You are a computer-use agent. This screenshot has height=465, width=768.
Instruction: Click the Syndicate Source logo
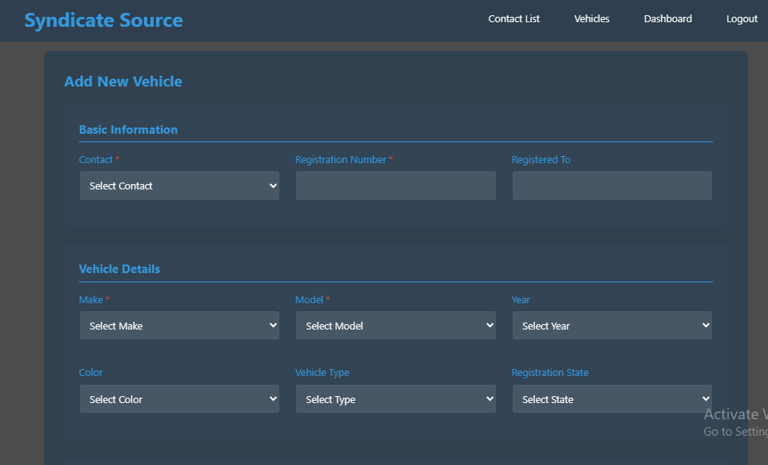pos(103,20)
